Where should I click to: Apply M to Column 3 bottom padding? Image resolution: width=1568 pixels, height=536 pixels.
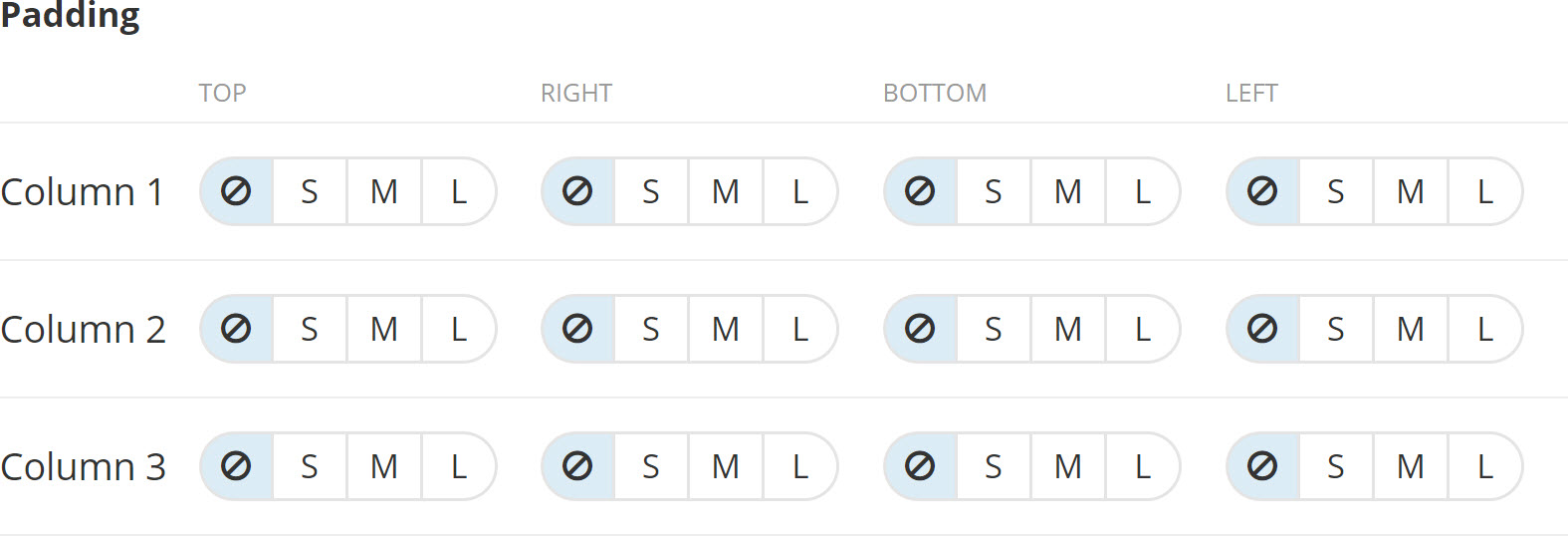tap(1068, 466)
